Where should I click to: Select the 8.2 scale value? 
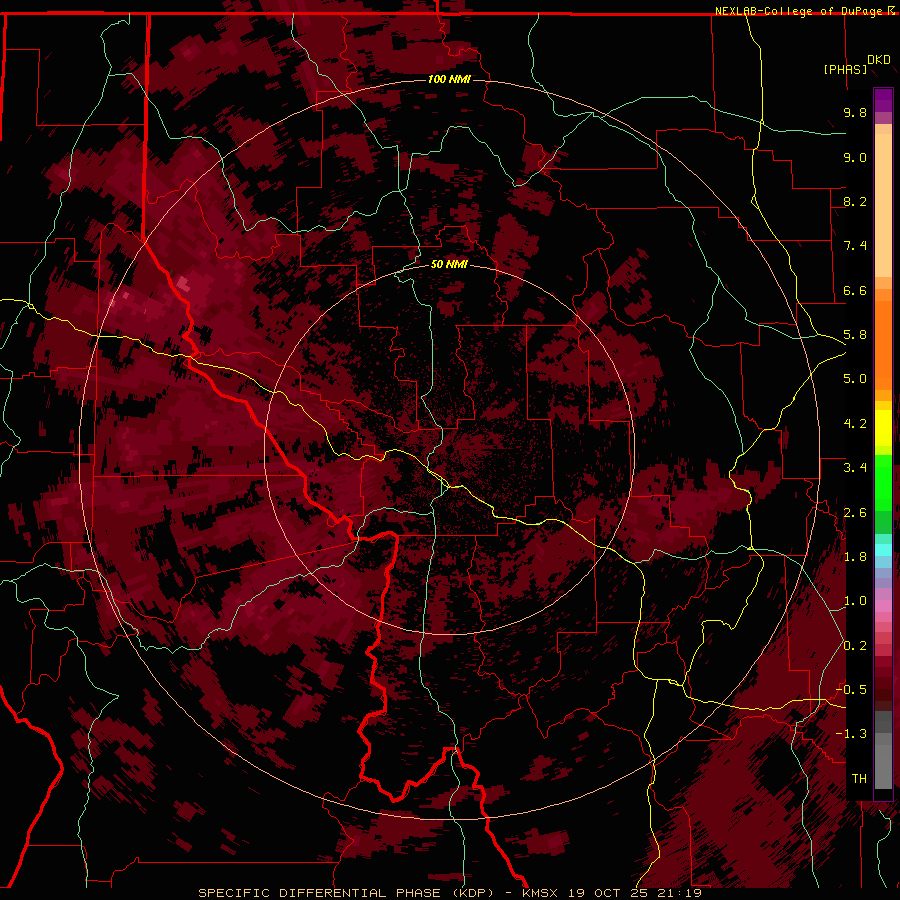click(x=855, y=201)
